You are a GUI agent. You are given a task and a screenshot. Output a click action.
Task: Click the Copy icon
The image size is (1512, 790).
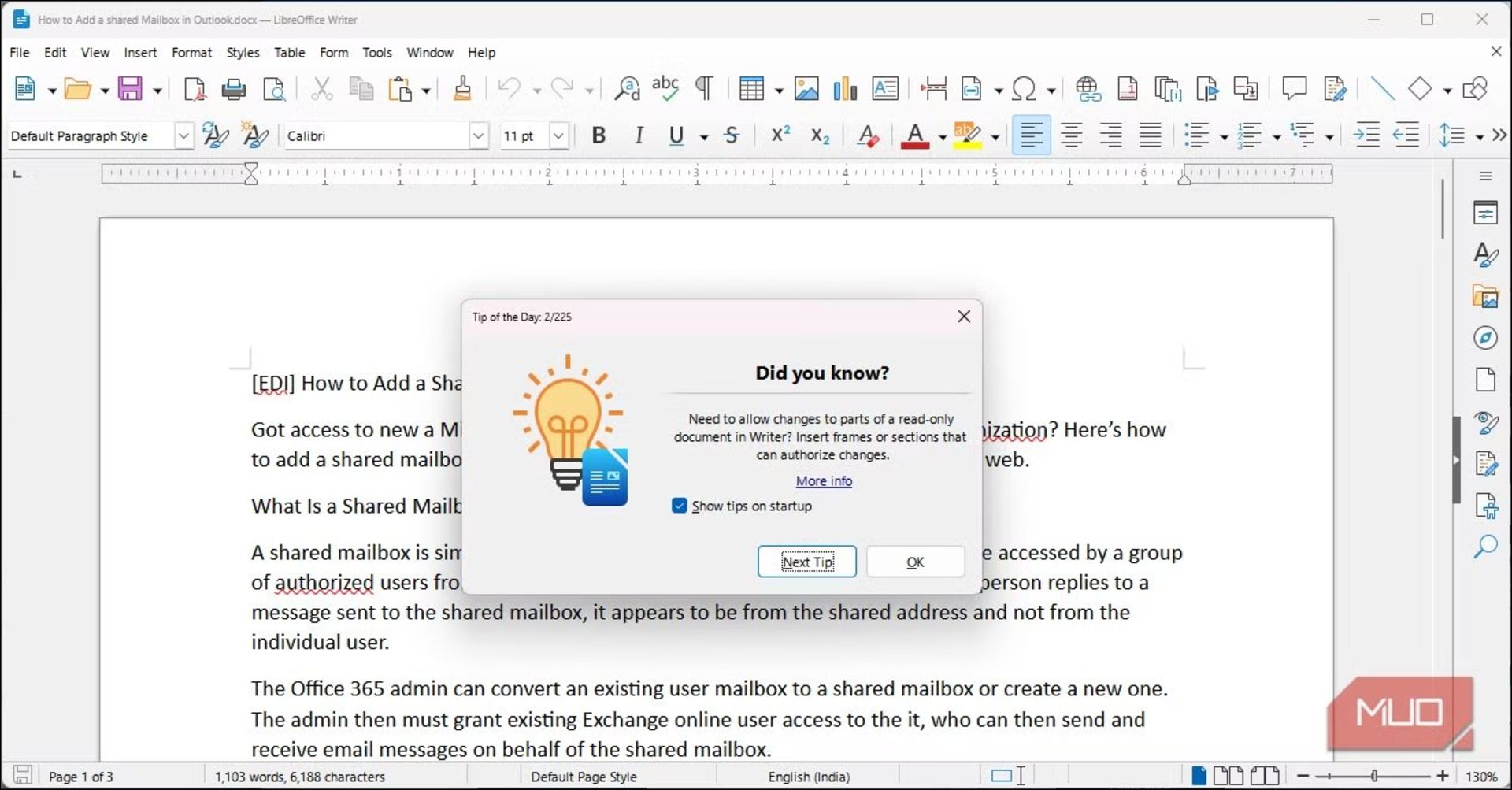[x=361, y=89]
